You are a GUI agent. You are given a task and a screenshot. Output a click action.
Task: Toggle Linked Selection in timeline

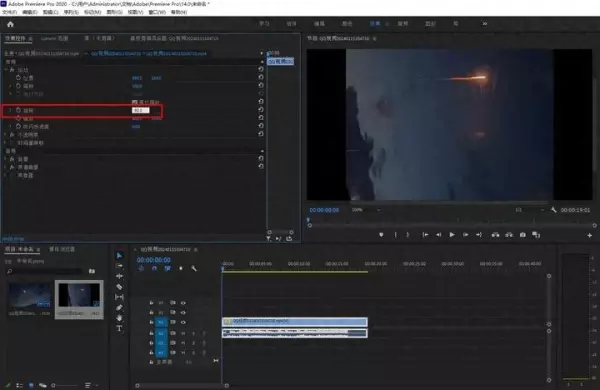pos(167,268)
